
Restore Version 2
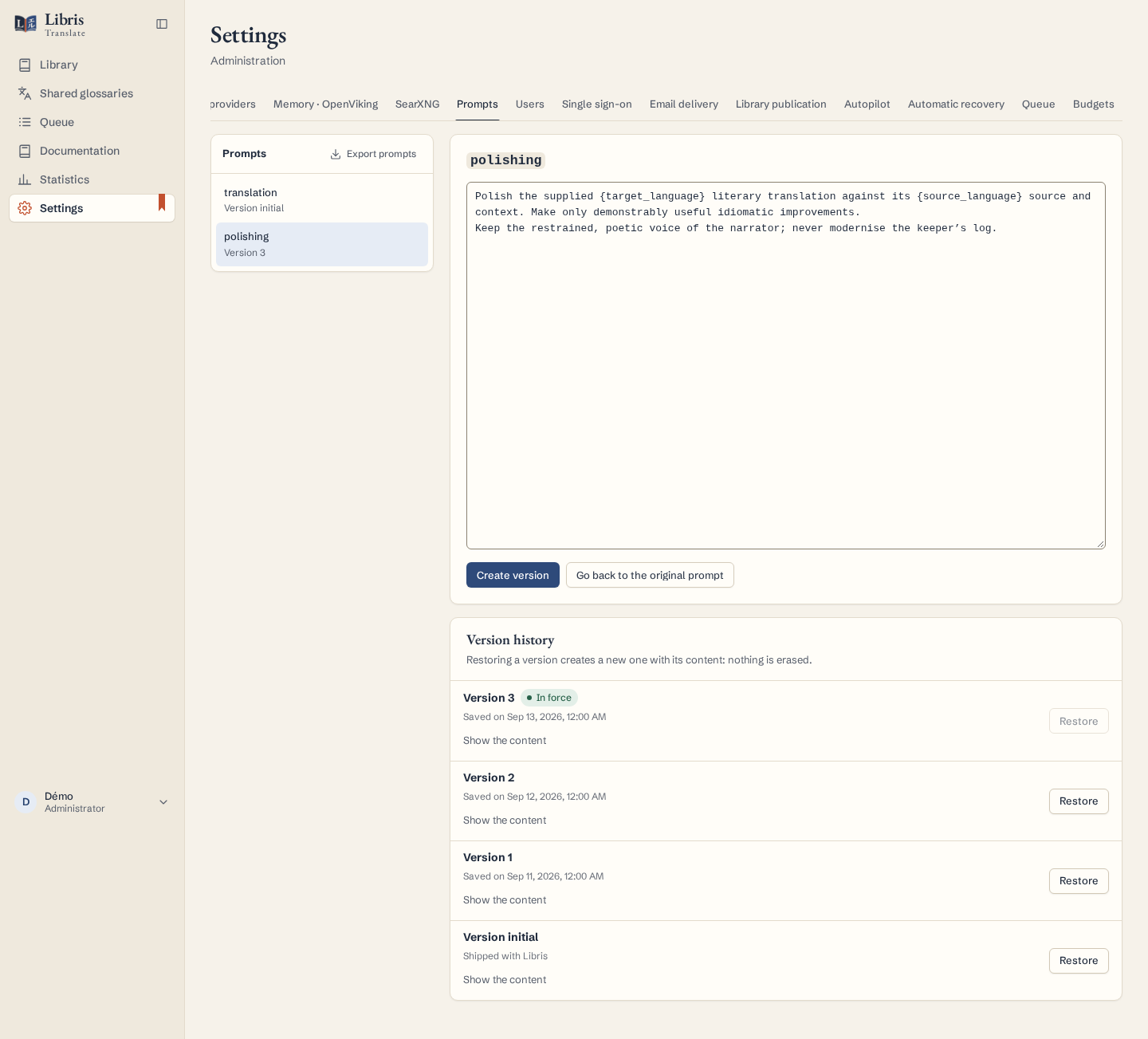pos(1079,801)
